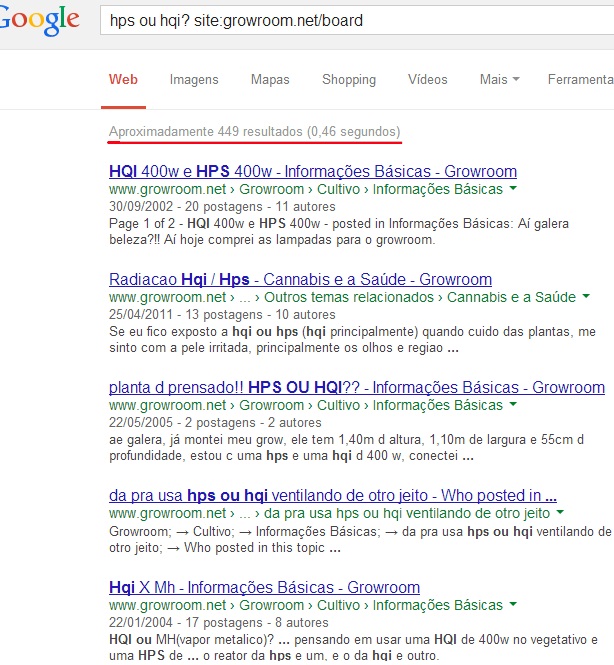Open the Shopping tab
The width and height of the screenshot is (614, 665).
coord(349,79)
